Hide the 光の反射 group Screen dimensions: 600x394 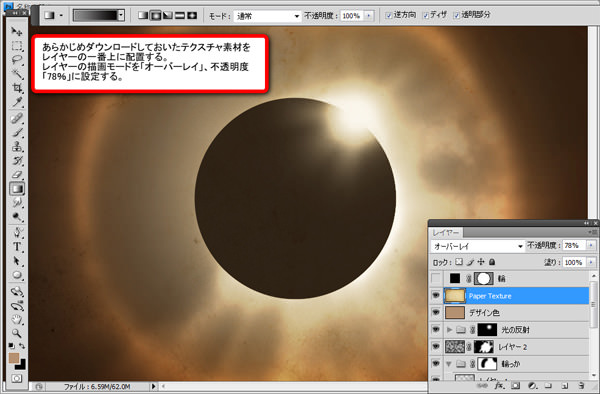pyautogui.click(x=436, y=329)
